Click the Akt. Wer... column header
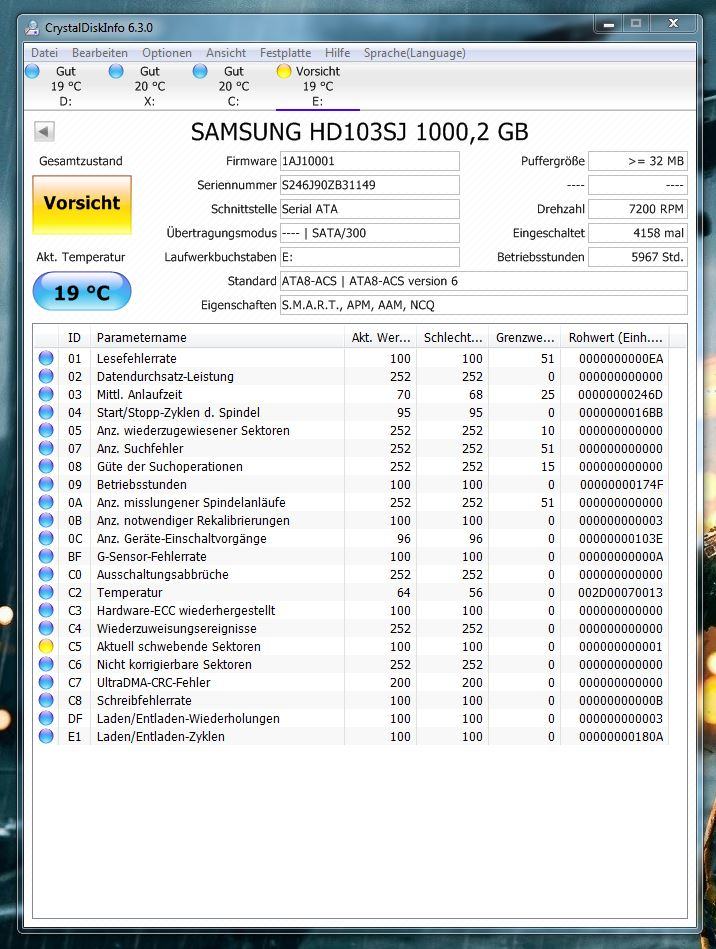The width and height of the screenshot is (716, 949). click(x=380, y=337)
